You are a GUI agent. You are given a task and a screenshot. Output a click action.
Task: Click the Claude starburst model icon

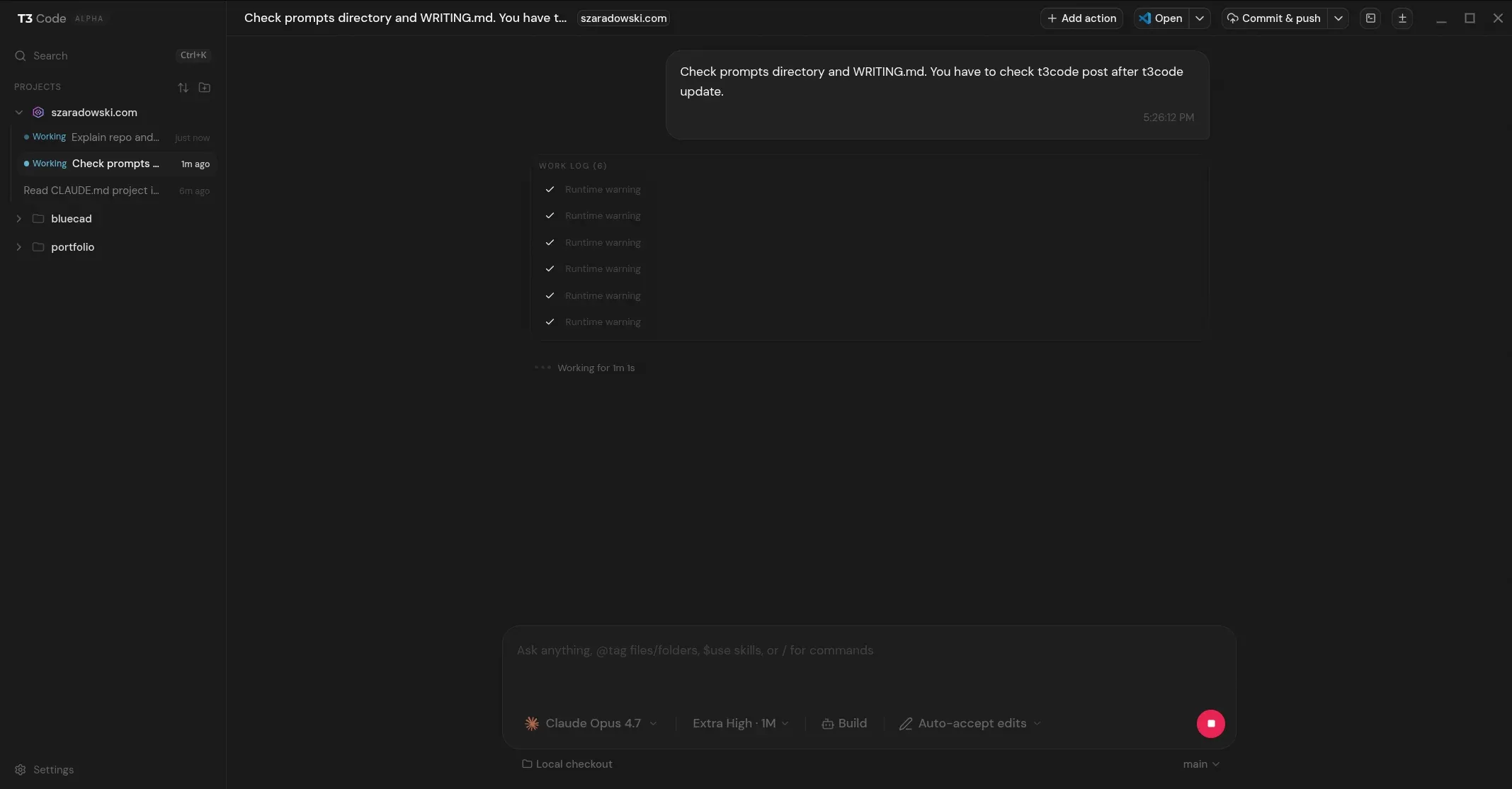[532, 724]
